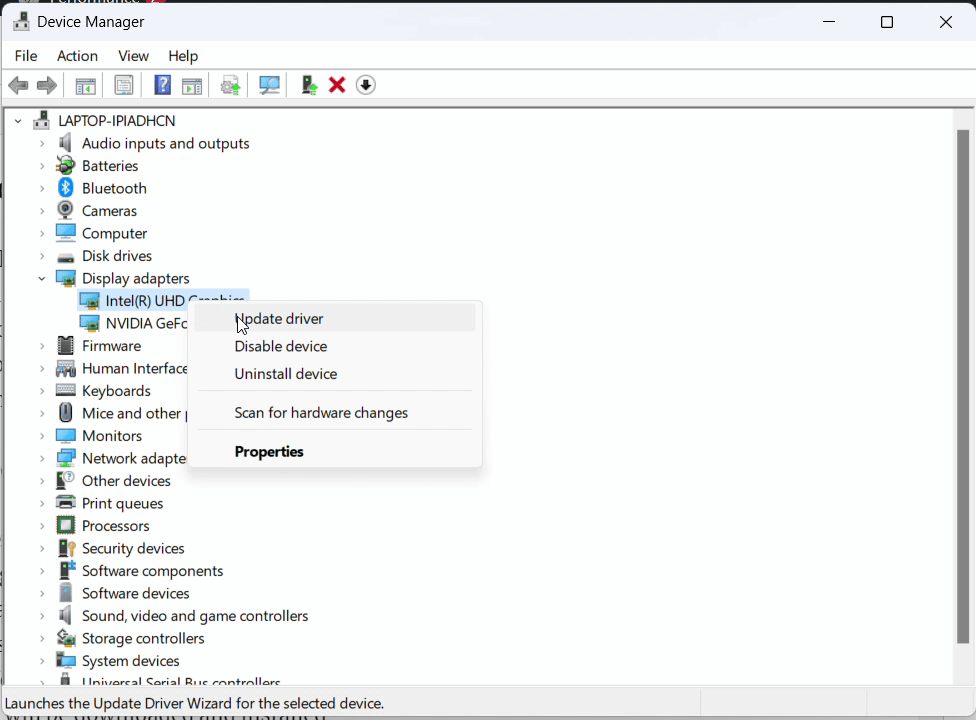The height and width of the screenshot is (720, 976).
Task: Click black down-arrow Disable device icon
Action: (365, 85)
